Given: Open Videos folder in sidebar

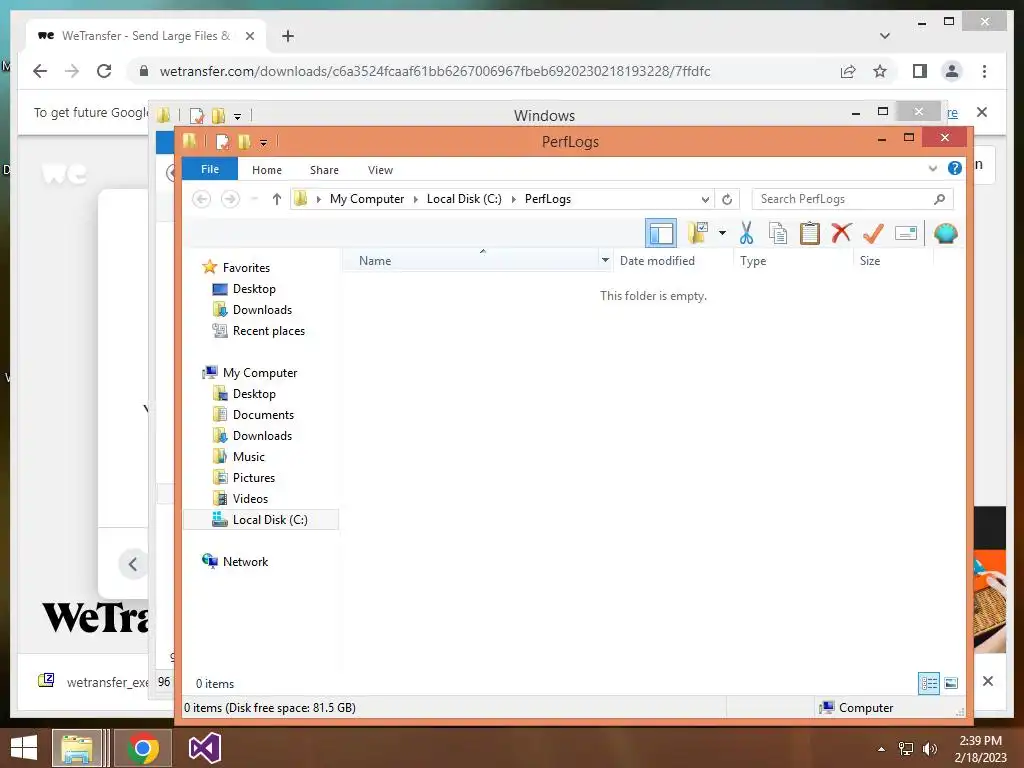Looking at the screenshot, I should click(x=240, y=498).
